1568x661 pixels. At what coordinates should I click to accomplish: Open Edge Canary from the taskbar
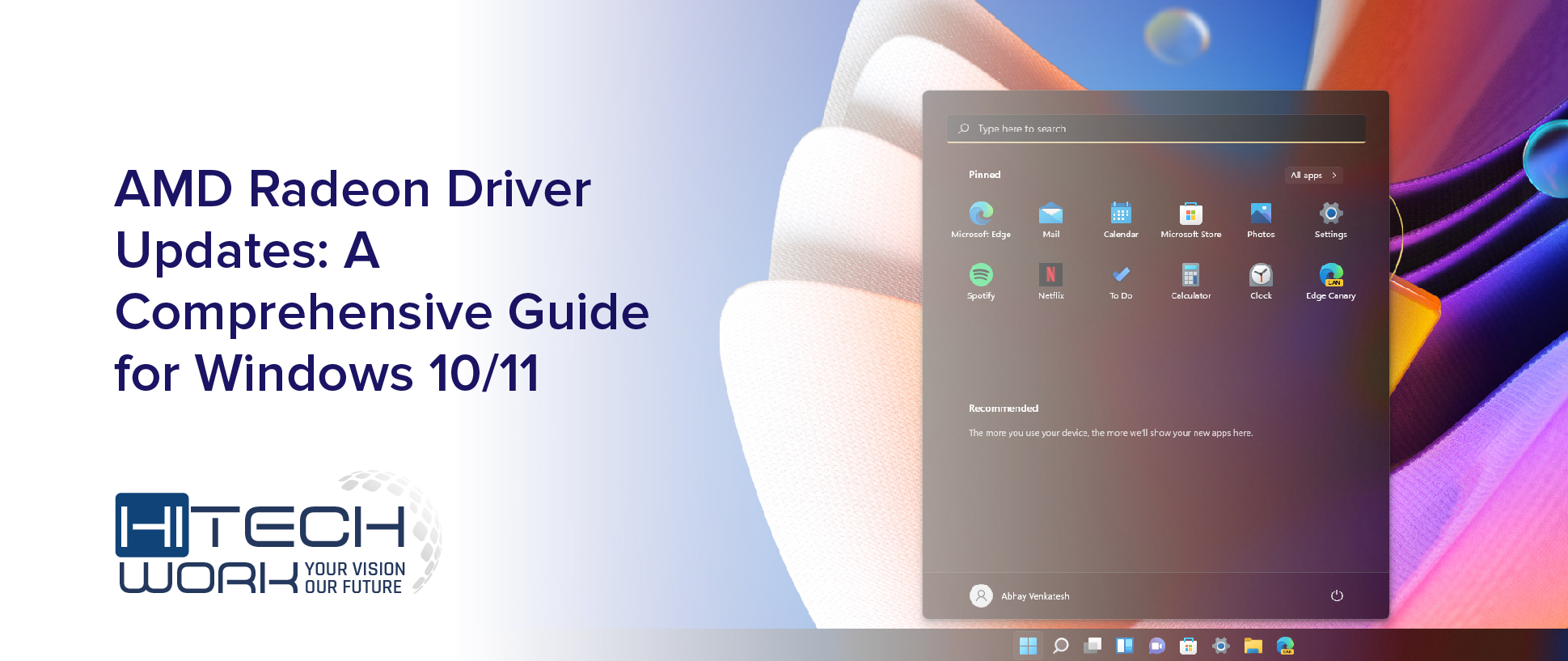click(x=1285, y=646)
